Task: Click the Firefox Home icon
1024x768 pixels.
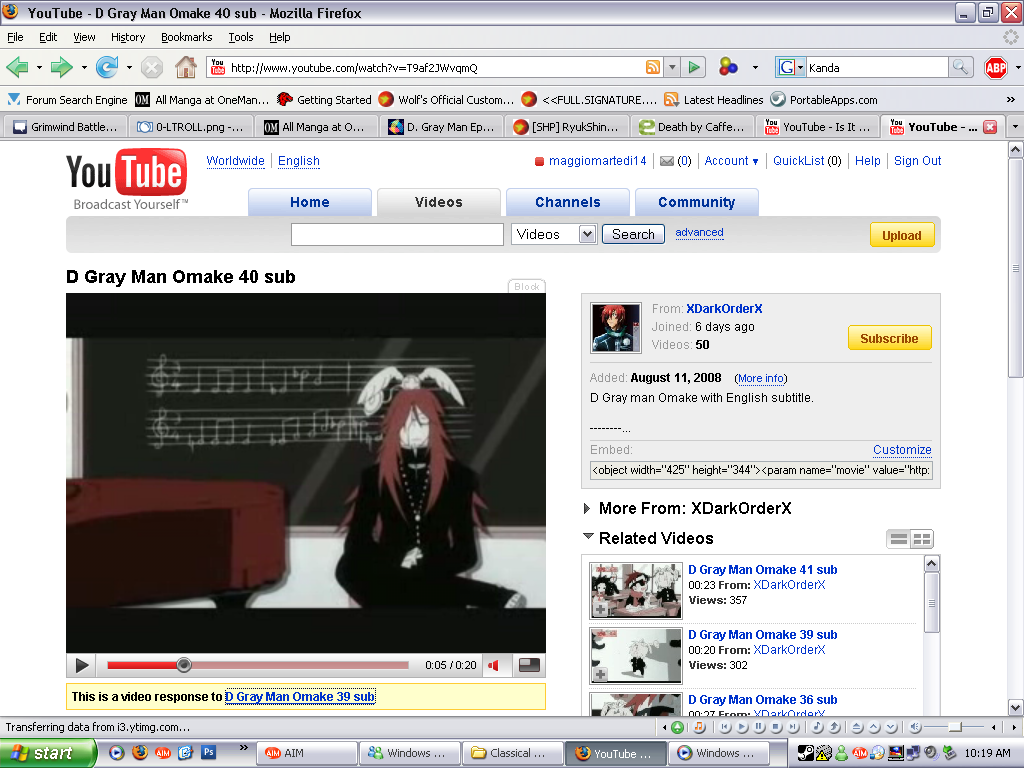Action: (x=185, y=67)
